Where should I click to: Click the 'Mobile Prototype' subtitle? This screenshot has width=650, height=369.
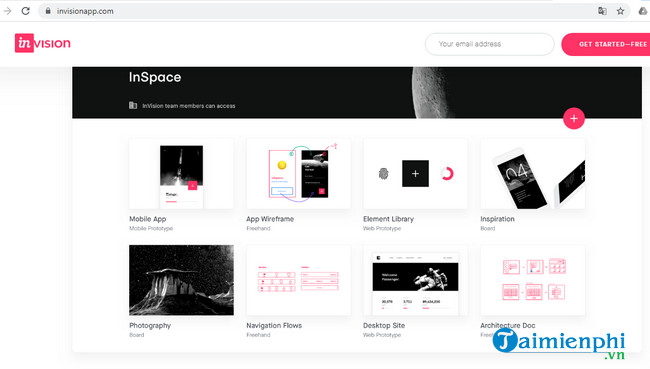click(x=151, y=228)
